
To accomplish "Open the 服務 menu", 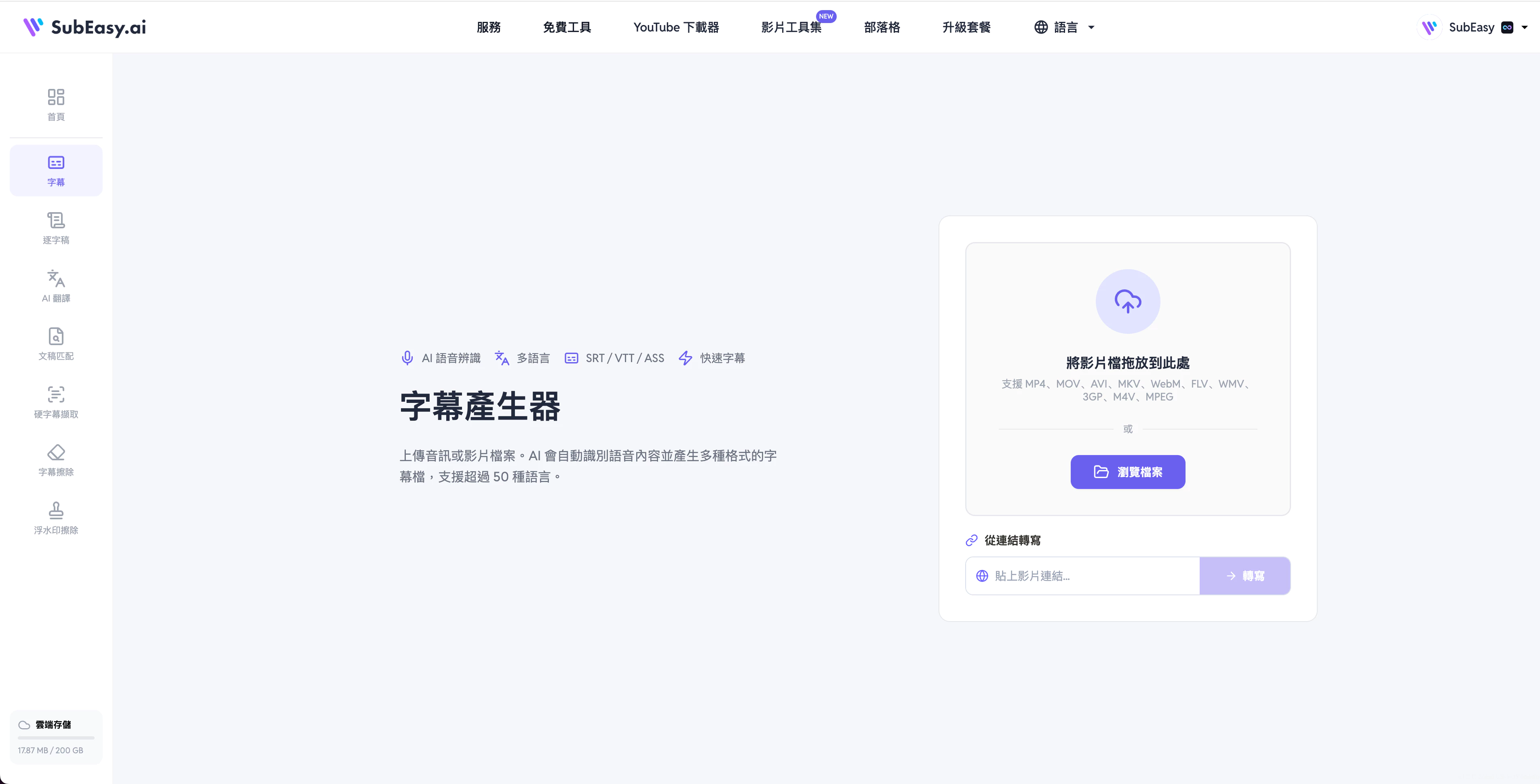I will (x=488, y=27).
